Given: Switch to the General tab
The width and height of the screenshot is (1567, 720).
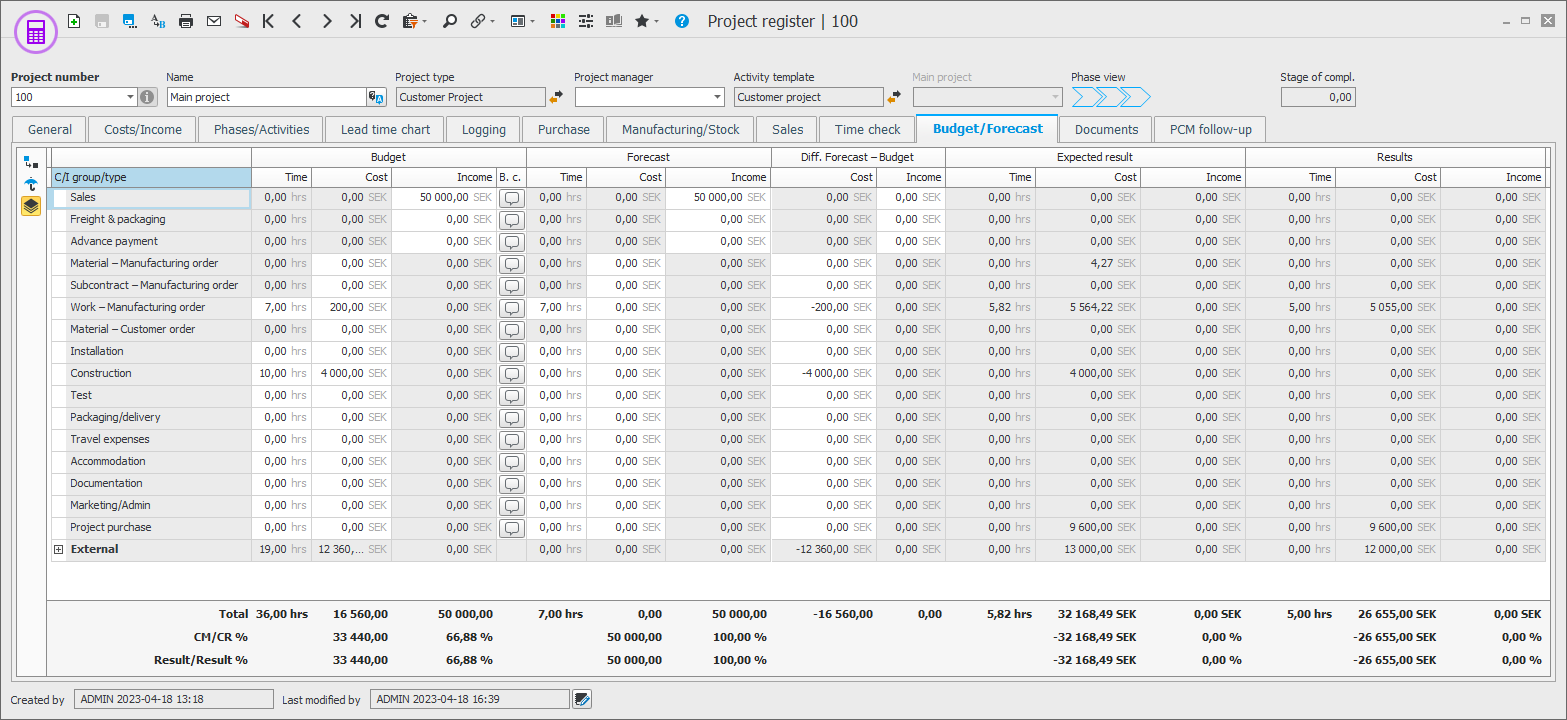Looking at the screenshot, I should click(x=50, y=129).
